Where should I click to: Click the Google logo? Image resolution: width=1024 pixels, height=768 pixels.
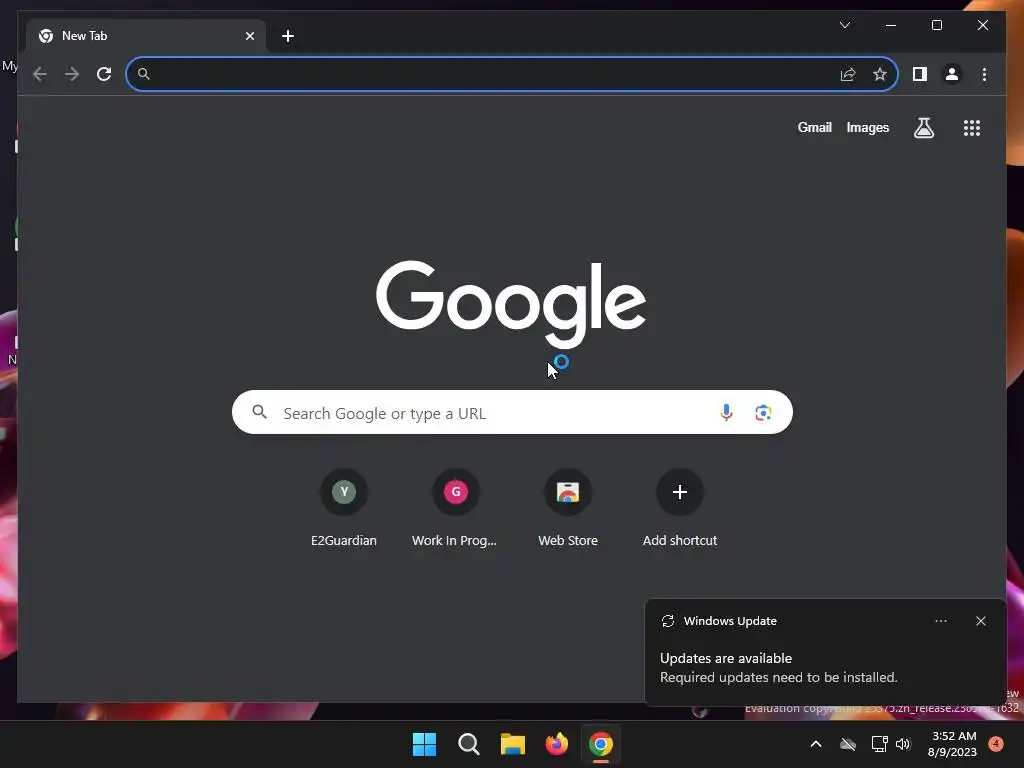pyautogui.click(x=511, y=304)
